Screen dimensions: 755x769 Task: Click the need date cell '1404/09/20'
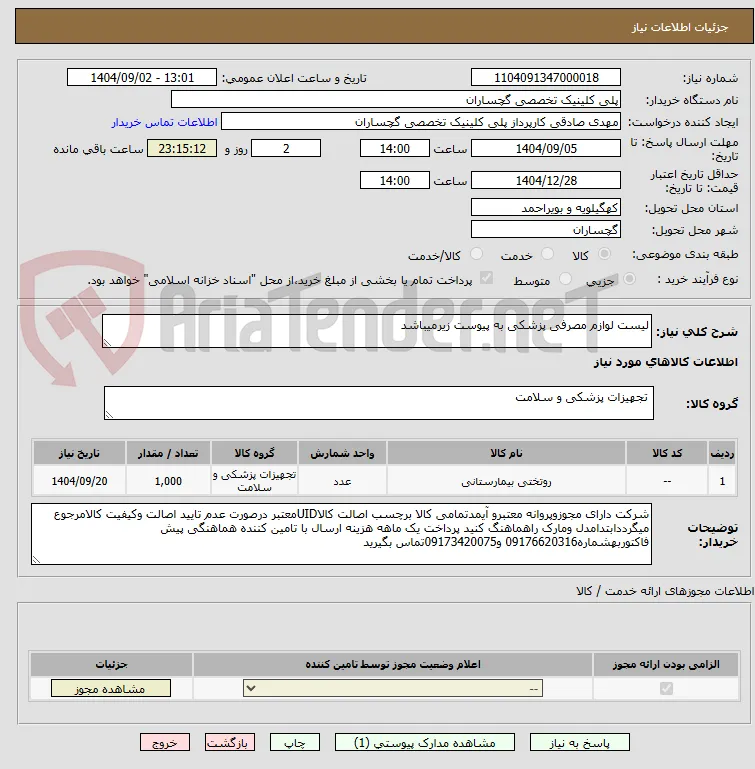point(79,481)
